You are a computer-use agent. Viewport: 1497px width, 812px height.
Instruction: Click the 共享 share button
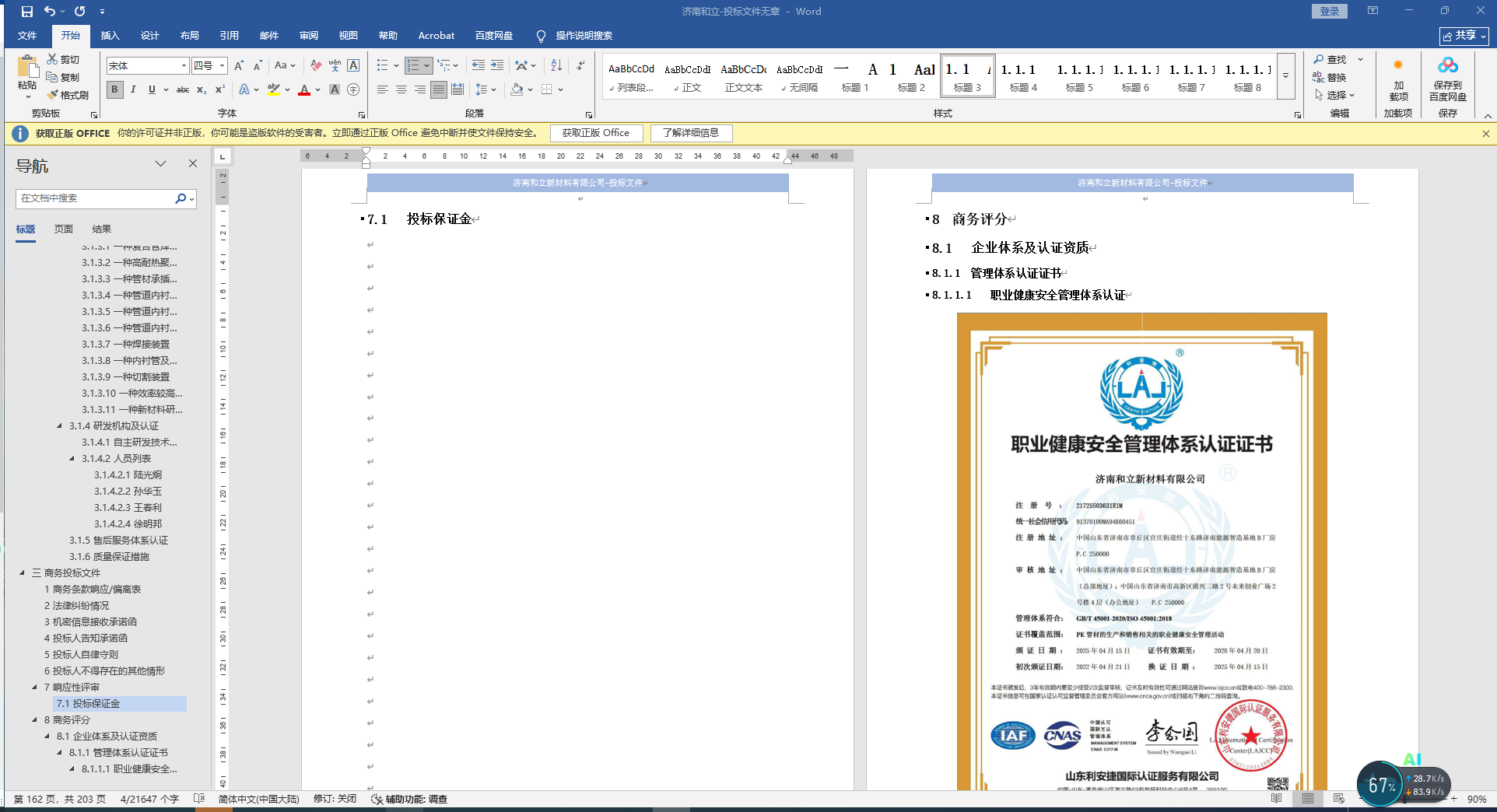coord(1464,36)
